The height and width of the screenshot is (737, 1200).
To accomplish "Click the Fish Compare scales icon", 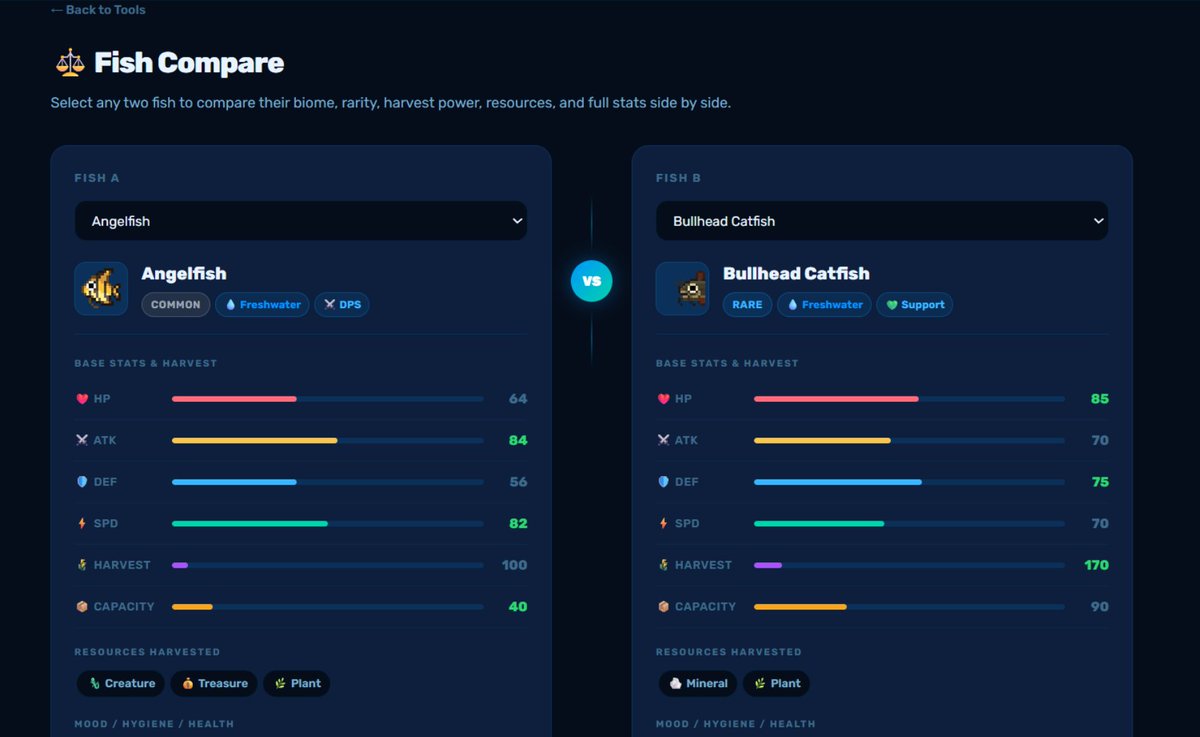I will [70, 63].
